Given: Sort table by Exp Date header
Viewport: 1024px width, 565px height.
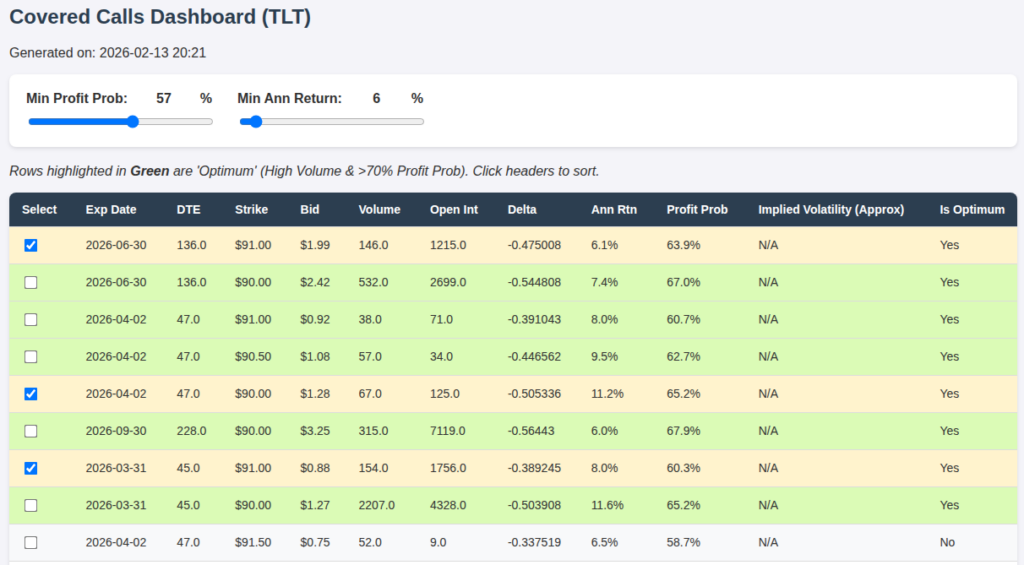Looking at the screenshot, I should coord(111,210).
